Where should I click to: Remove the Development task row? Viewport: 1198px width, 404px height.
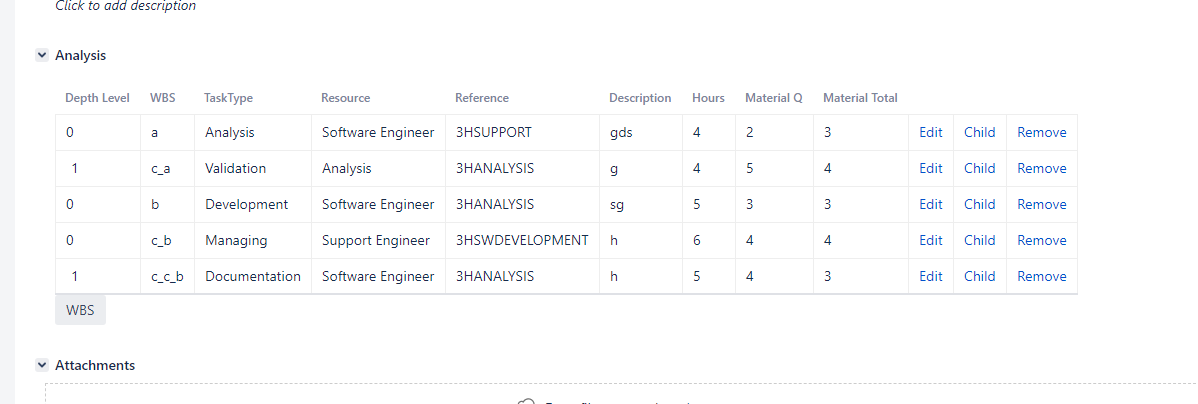pyautogui.click(x=1041, y=204)
